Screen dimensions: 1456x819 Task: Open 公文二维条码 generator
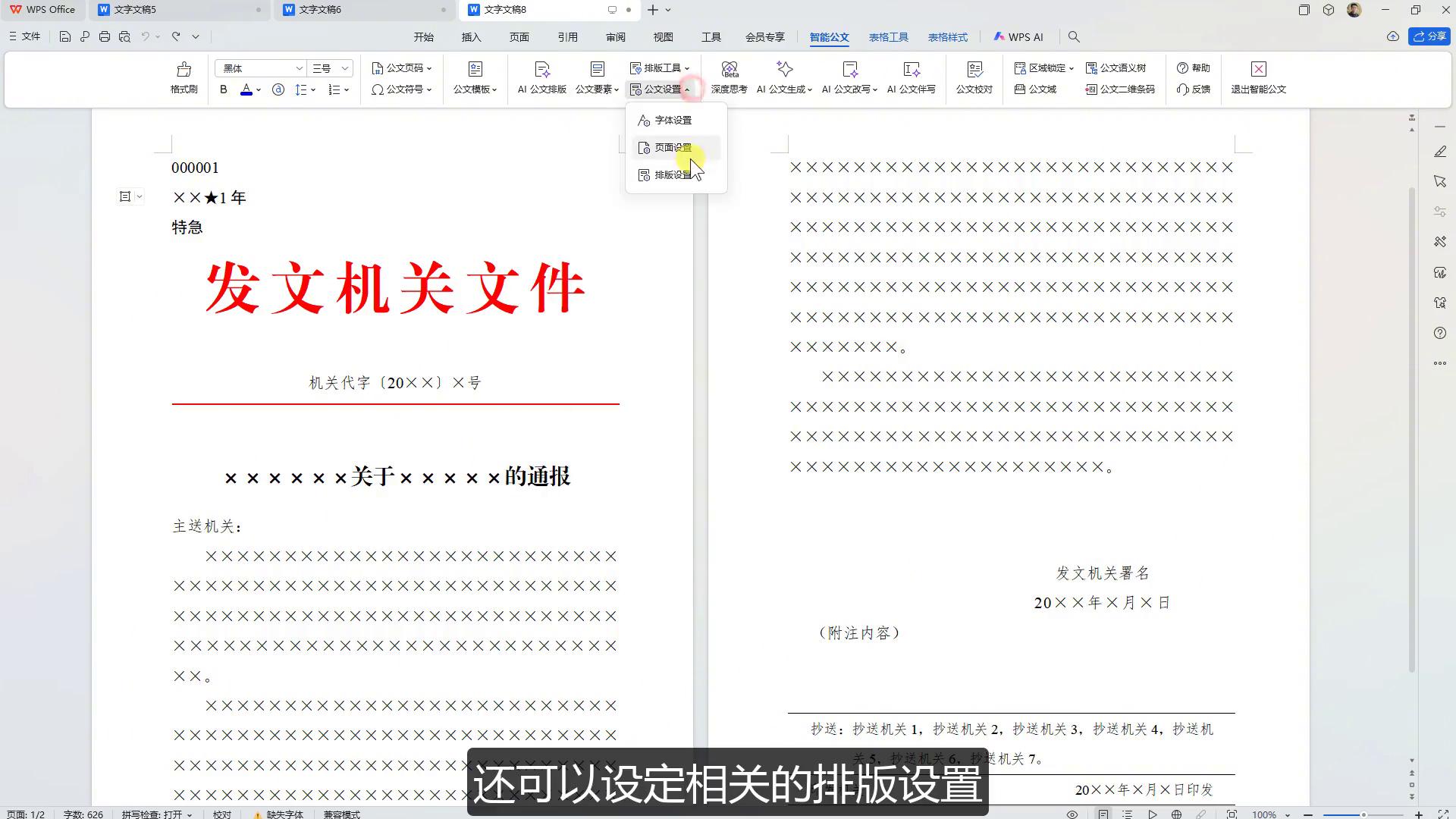[x=1119, y=89]
